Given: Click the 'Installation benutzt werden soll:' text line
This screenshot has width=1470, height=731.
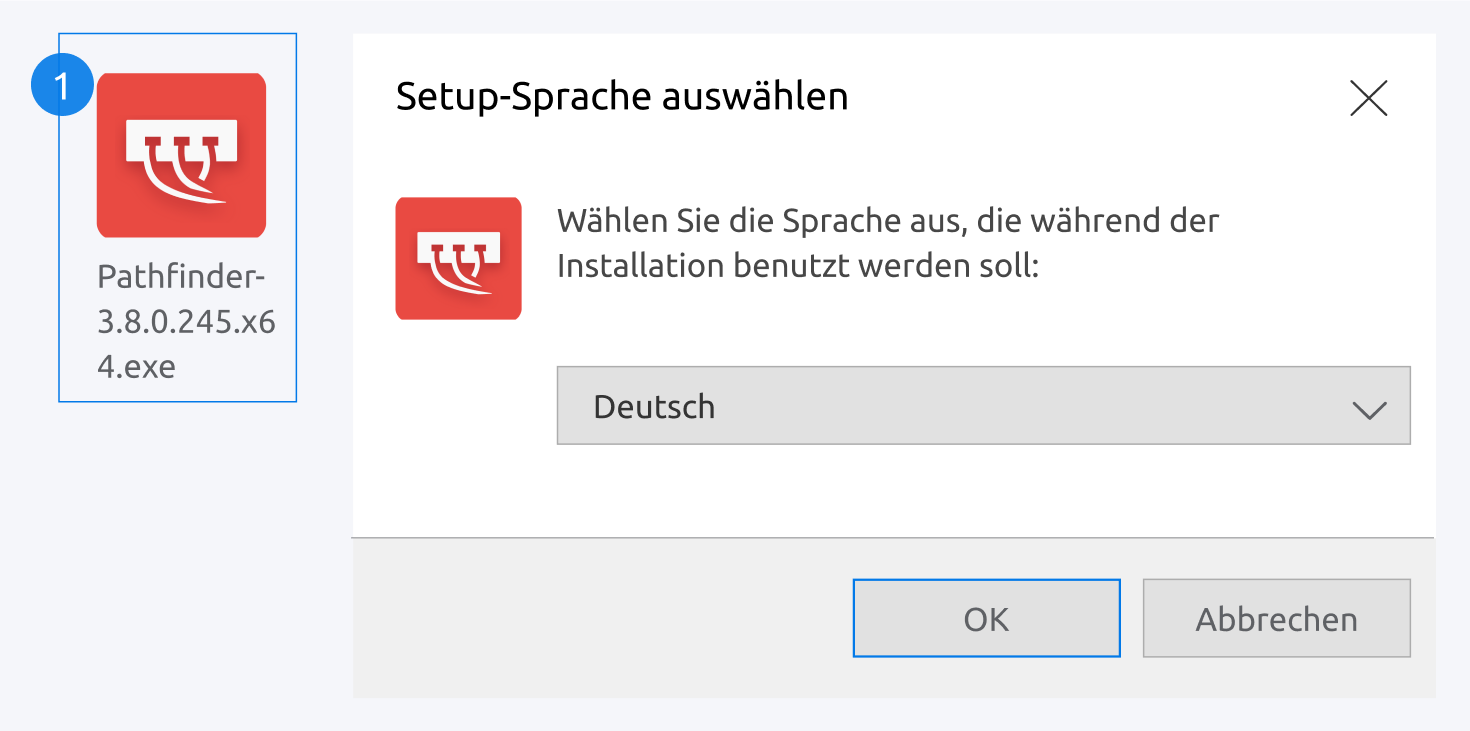Looking at the screenshot, I should tap(798, 266).
